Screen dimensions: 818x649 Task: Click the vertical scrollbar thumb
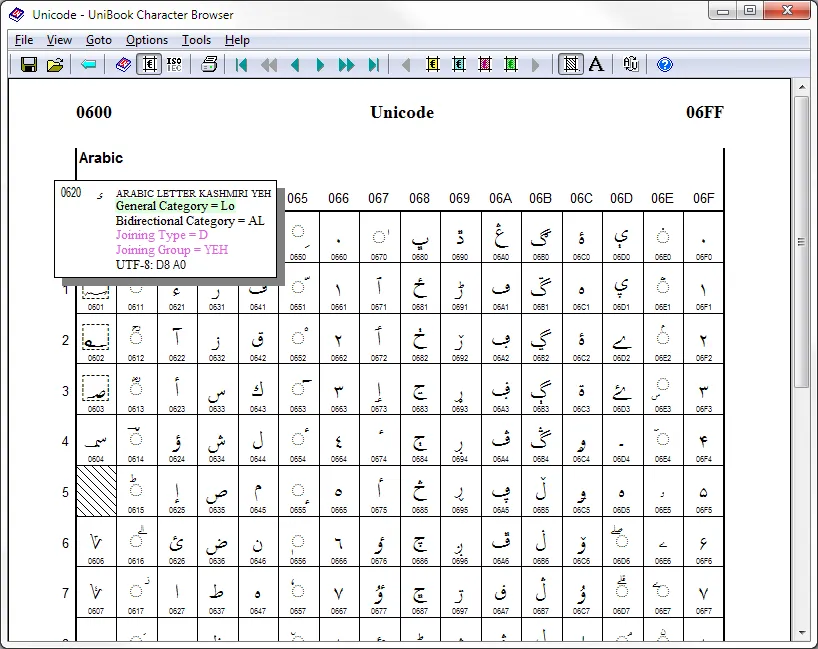tap(802, 241)
